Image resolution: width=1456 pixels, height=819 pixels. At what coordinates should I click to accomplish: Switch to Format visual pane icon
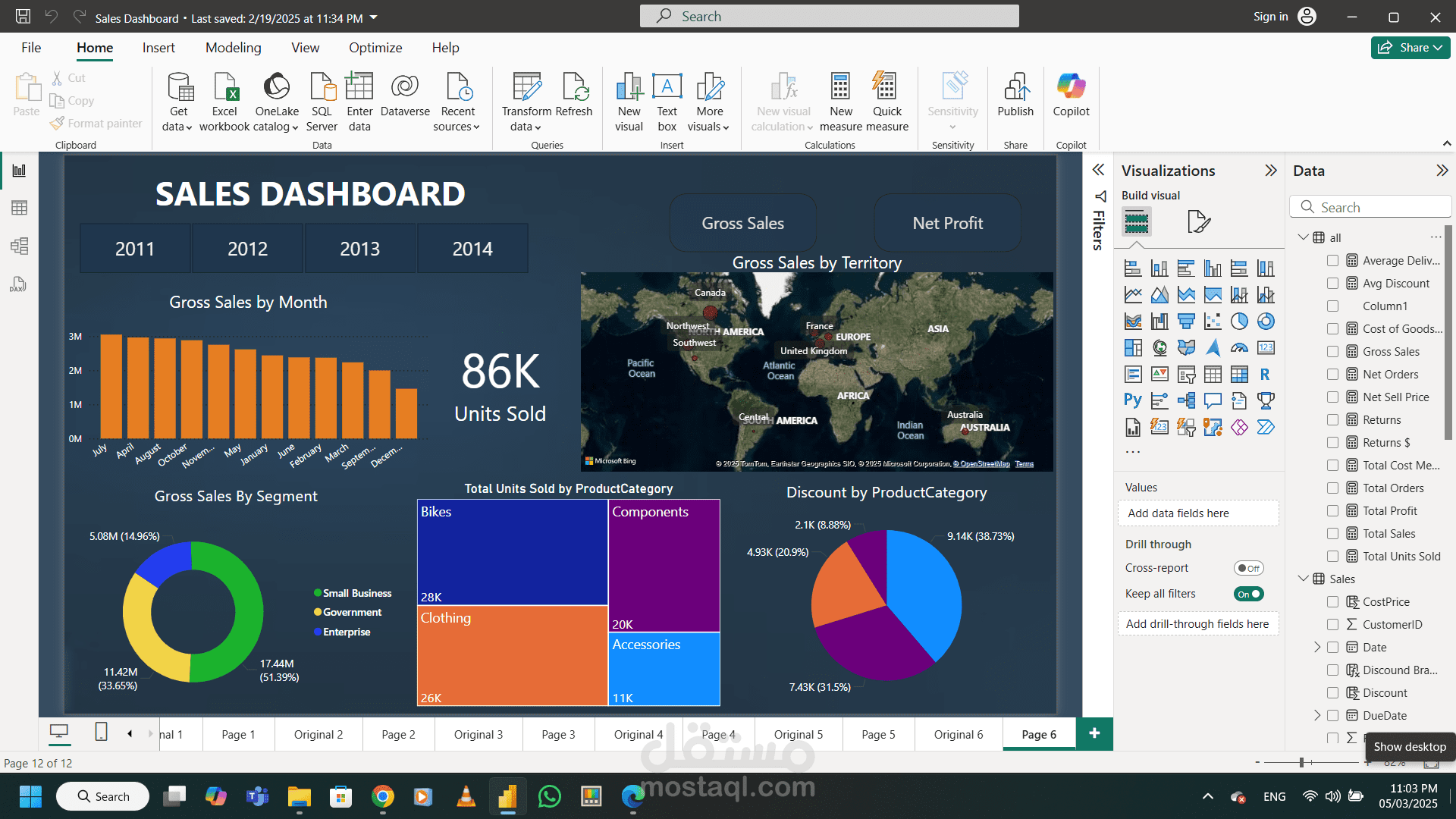[x=1198, y=222]
